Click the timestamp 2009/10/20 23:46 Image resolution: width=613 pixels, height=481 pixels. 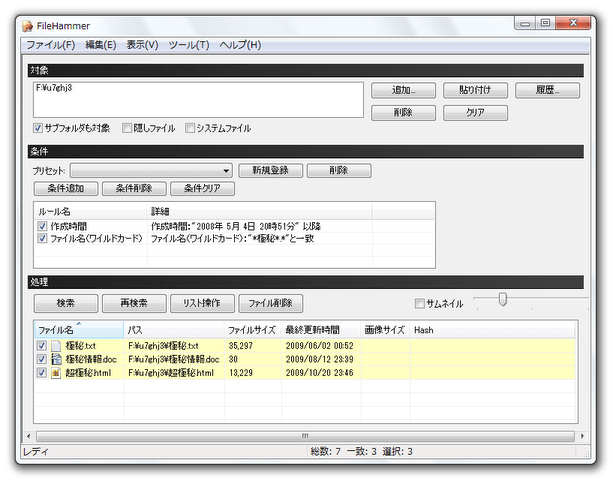319,373
